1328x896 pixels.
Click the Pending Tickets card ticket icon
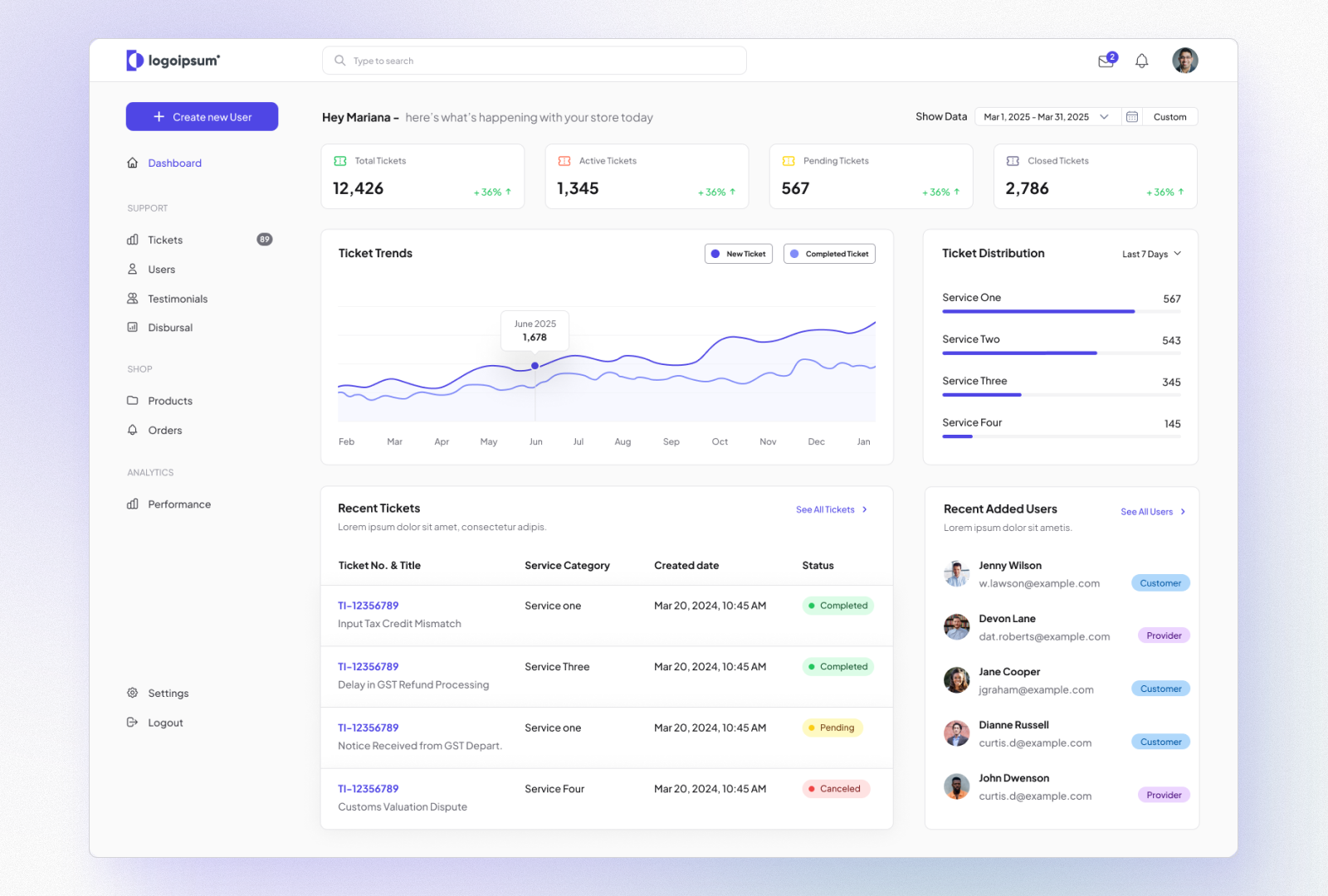(788, 160)
